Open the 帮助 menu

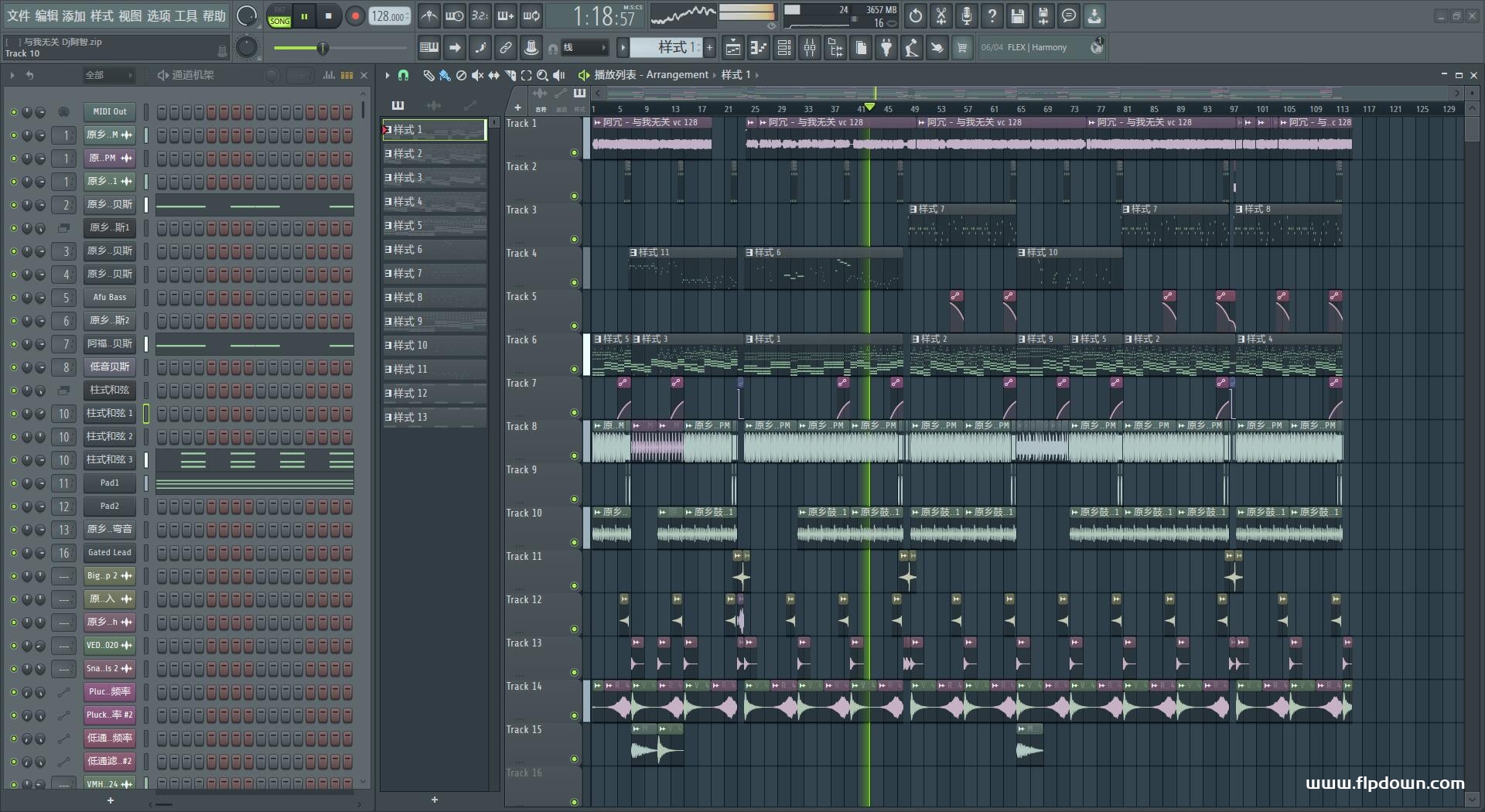click(214, 15)
